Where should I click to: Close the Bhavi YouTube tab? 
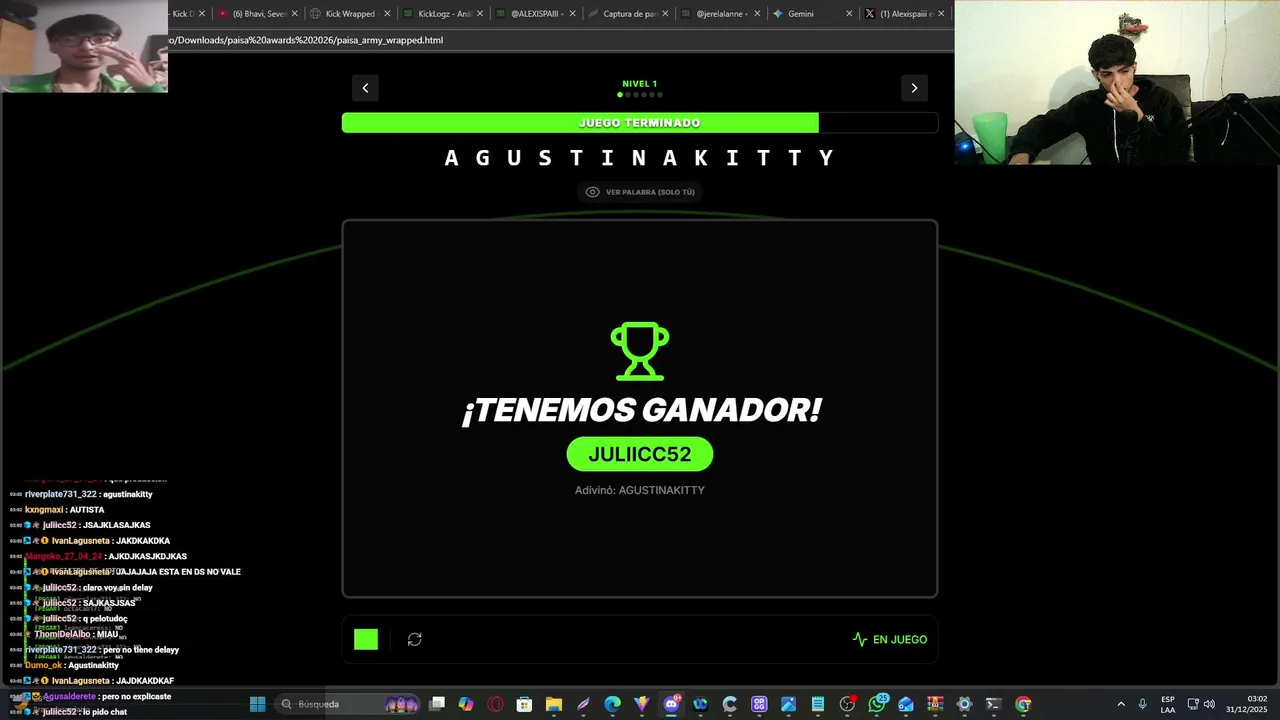point(294,14)
